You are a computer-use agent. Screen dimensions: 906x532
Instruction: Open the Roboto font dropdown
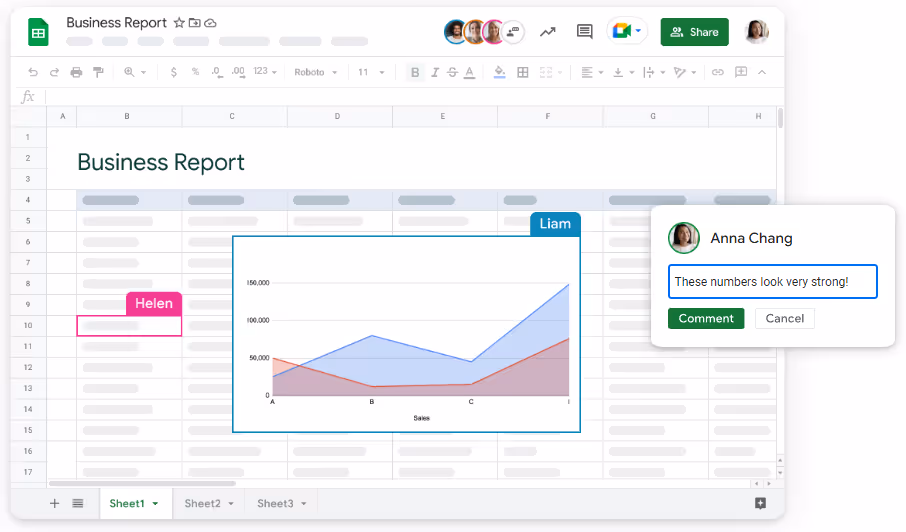tap(315, 72)
